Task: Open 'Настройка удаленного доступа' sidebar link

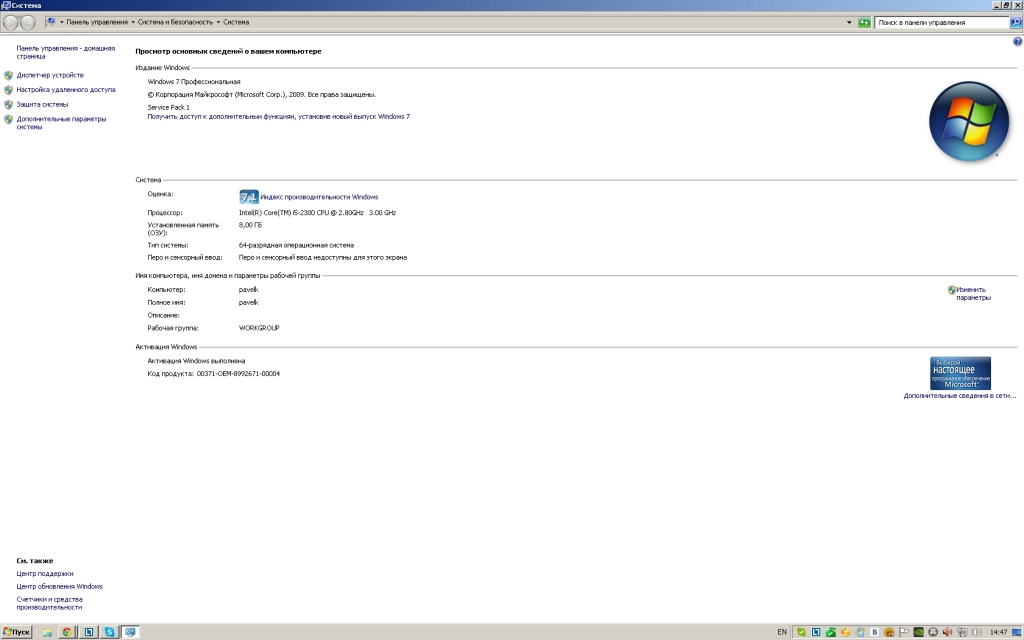Action: click(x=66, y=89)
